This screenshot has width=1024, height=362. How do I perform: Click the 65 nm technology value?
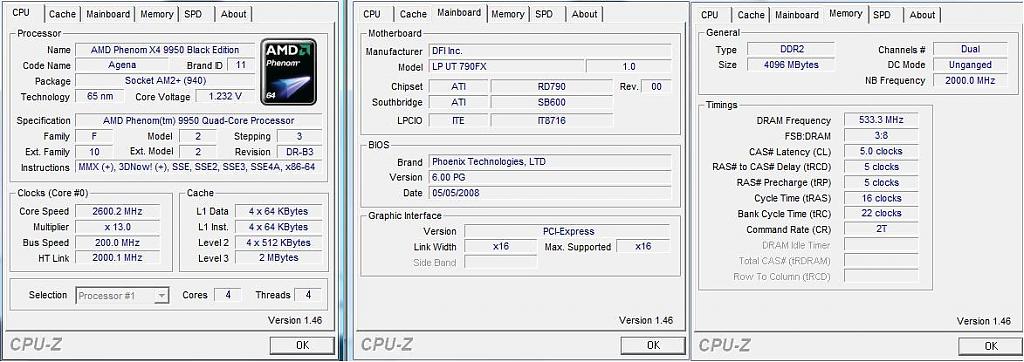coord(99,97)
